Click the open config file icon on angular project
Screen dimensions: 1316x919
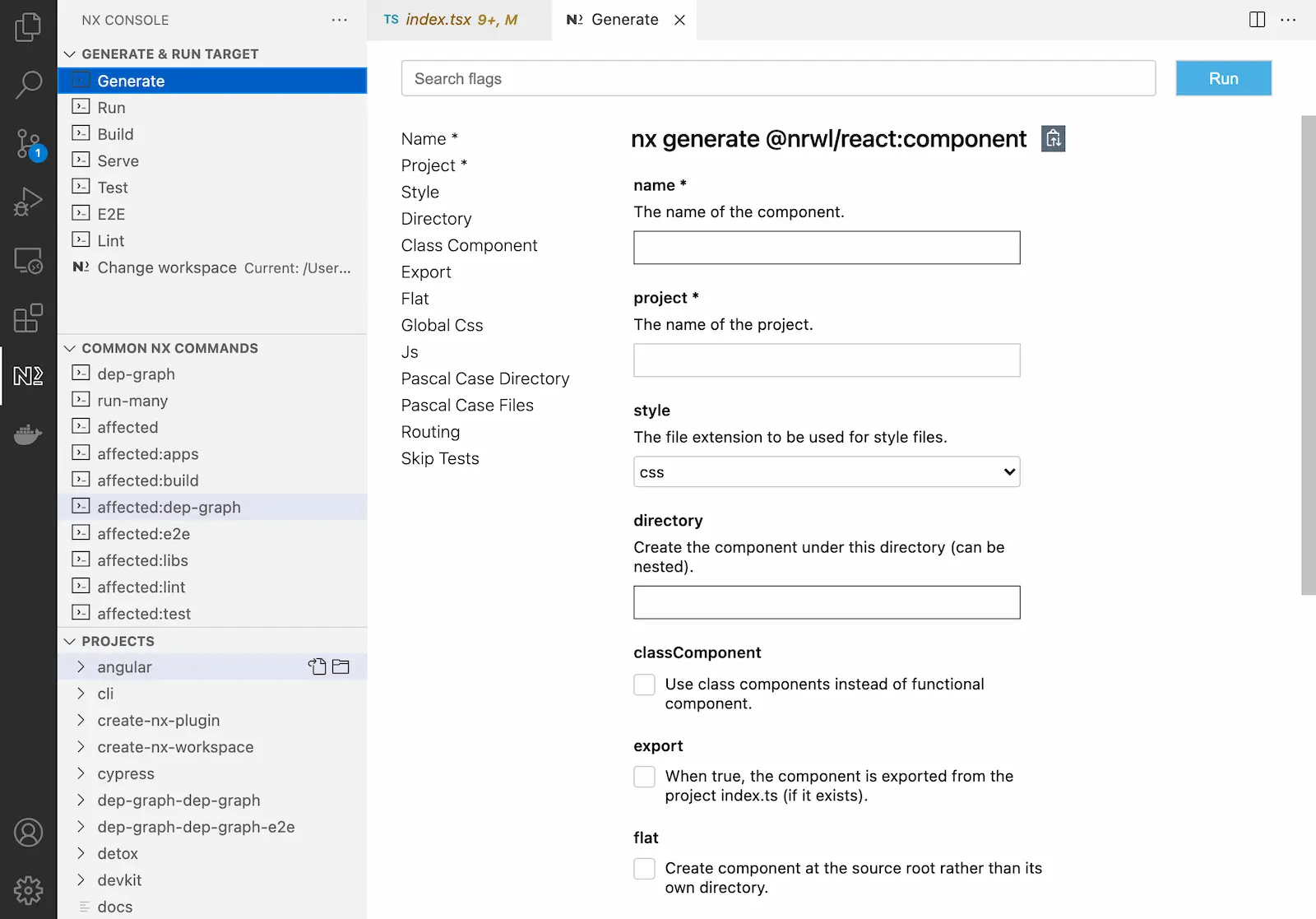tap(317, 666)
